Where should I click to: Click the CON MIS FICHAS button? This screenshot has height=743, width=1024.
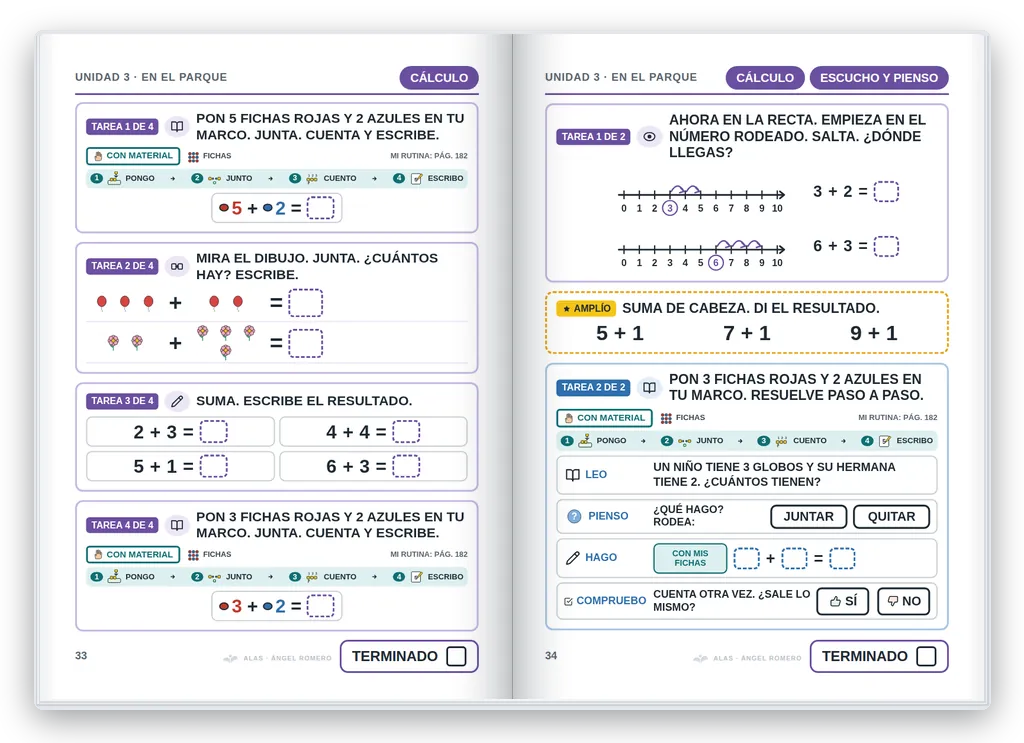tap(690, 558)
